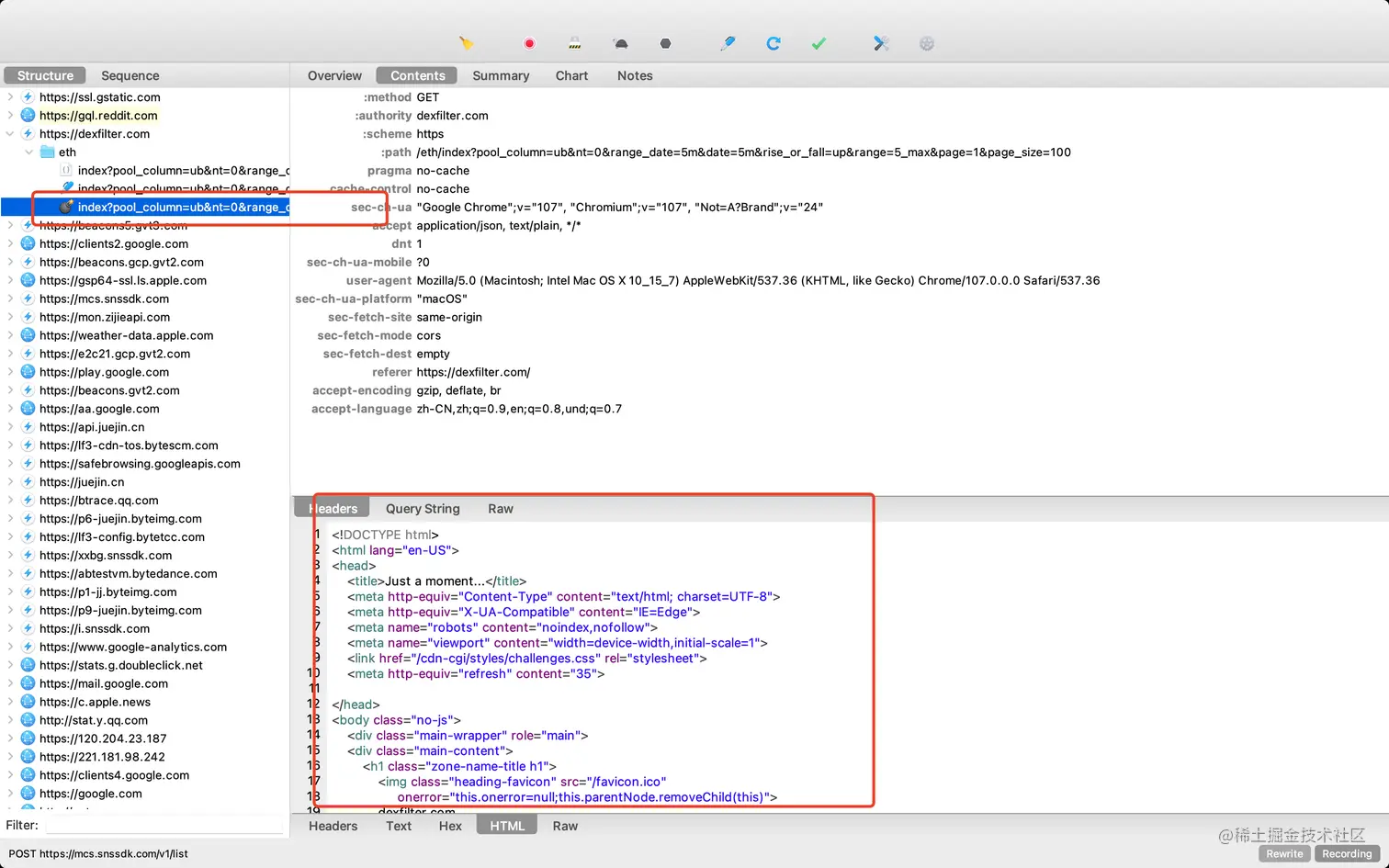Click the icon beside http://stat.y.qq.com
The image size is (1389, 868).
click(28, 721)
